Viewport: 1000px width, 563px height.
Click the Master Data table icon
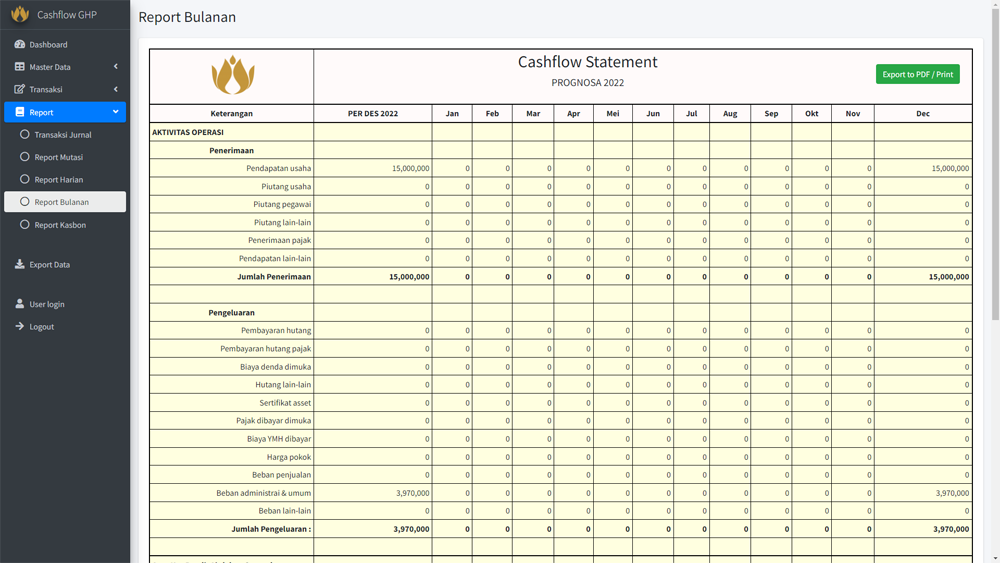point(19,67)
